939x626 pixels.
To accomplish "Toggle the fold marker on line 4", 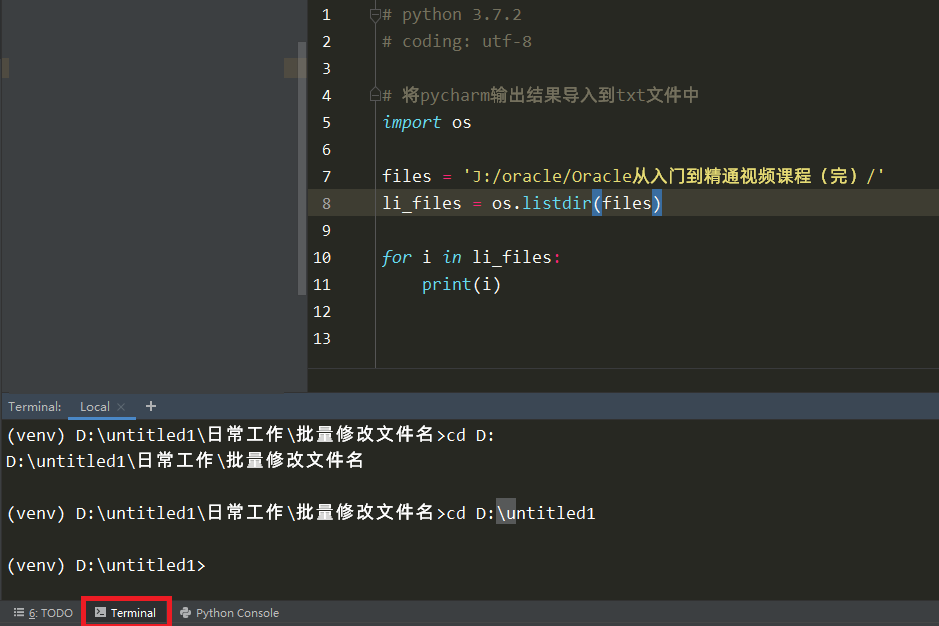I will (x=375, y=95).
